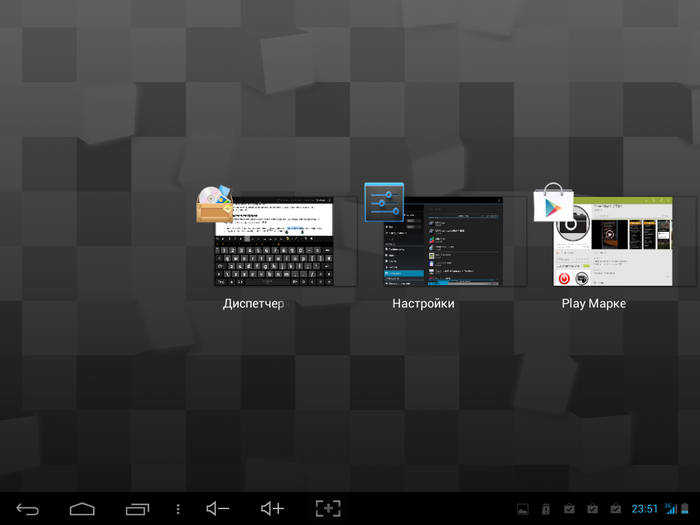This screenshot has width=700, height=525.
Task: Tap the battery status icon
Action: 685,508
